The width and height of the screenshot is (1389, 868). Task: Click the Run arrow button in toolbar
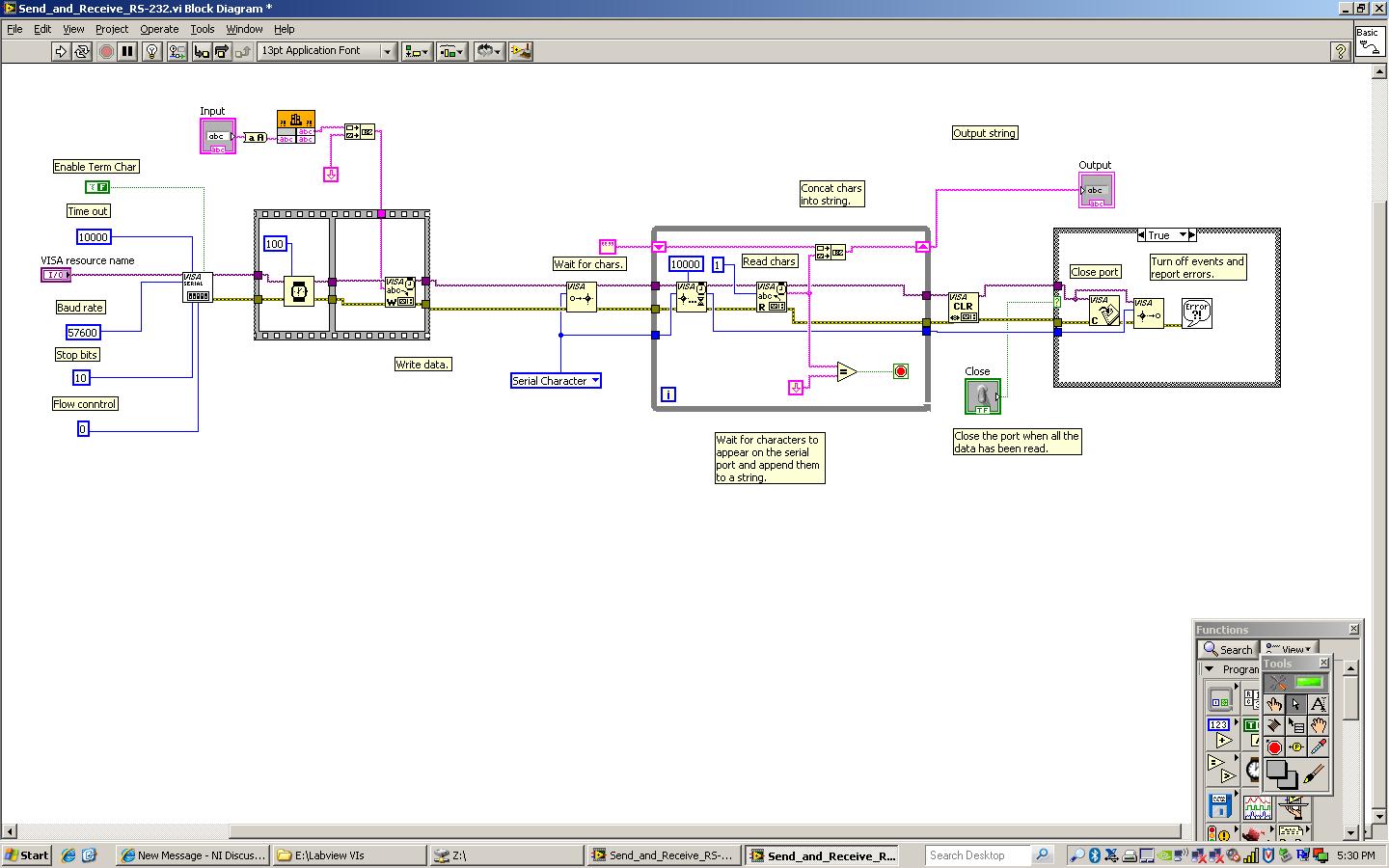click(x=61, y=51)
